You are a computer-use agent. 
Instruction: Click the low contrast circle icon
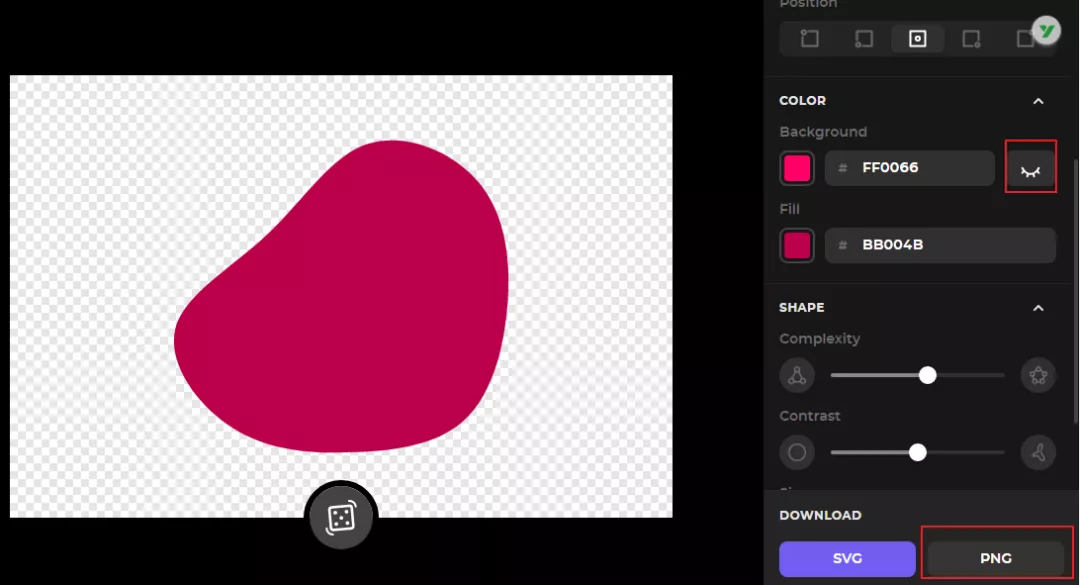(797, 453)
